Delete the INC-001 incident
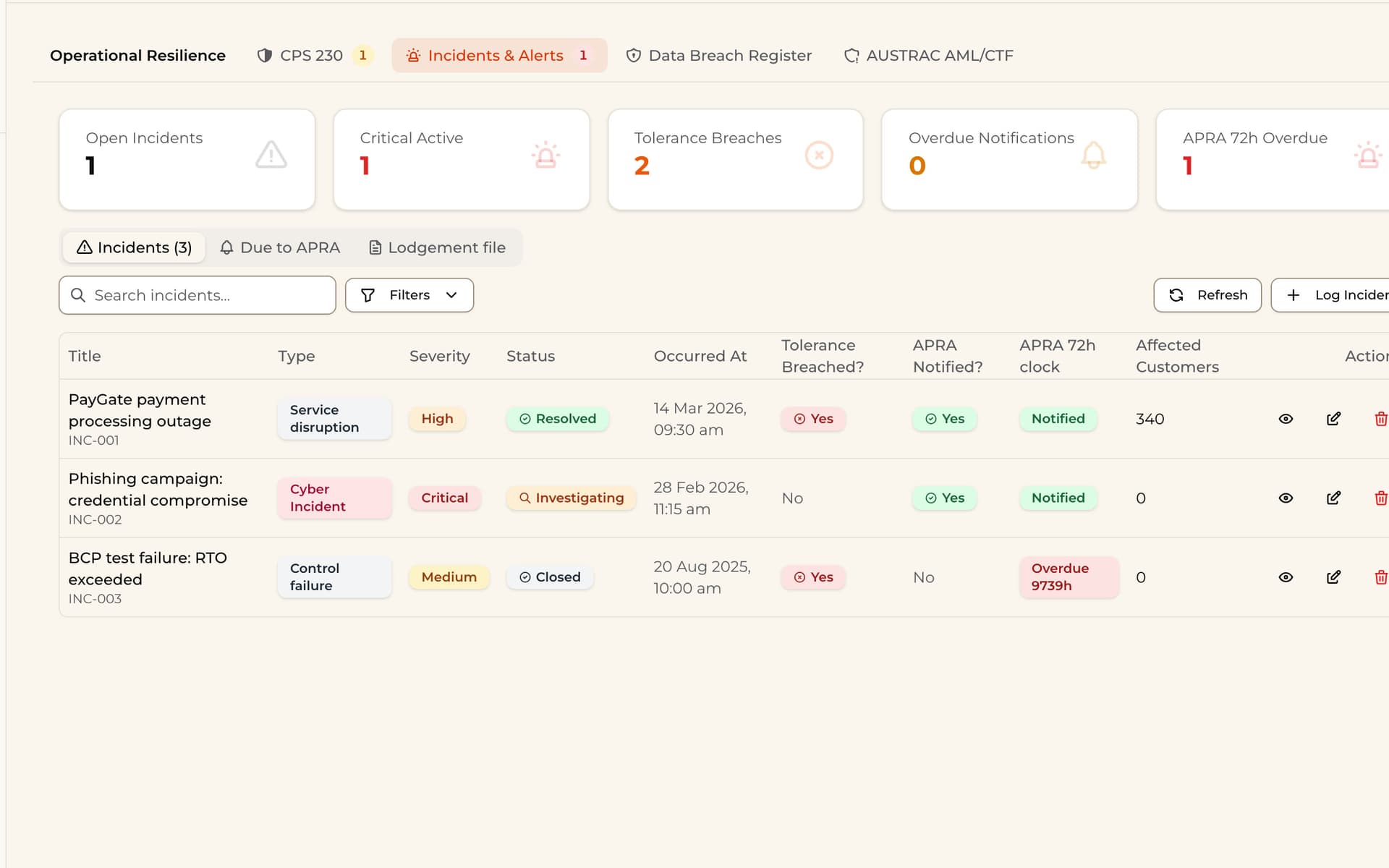This screenshot has height=868, width=1389. (1380, 419)
